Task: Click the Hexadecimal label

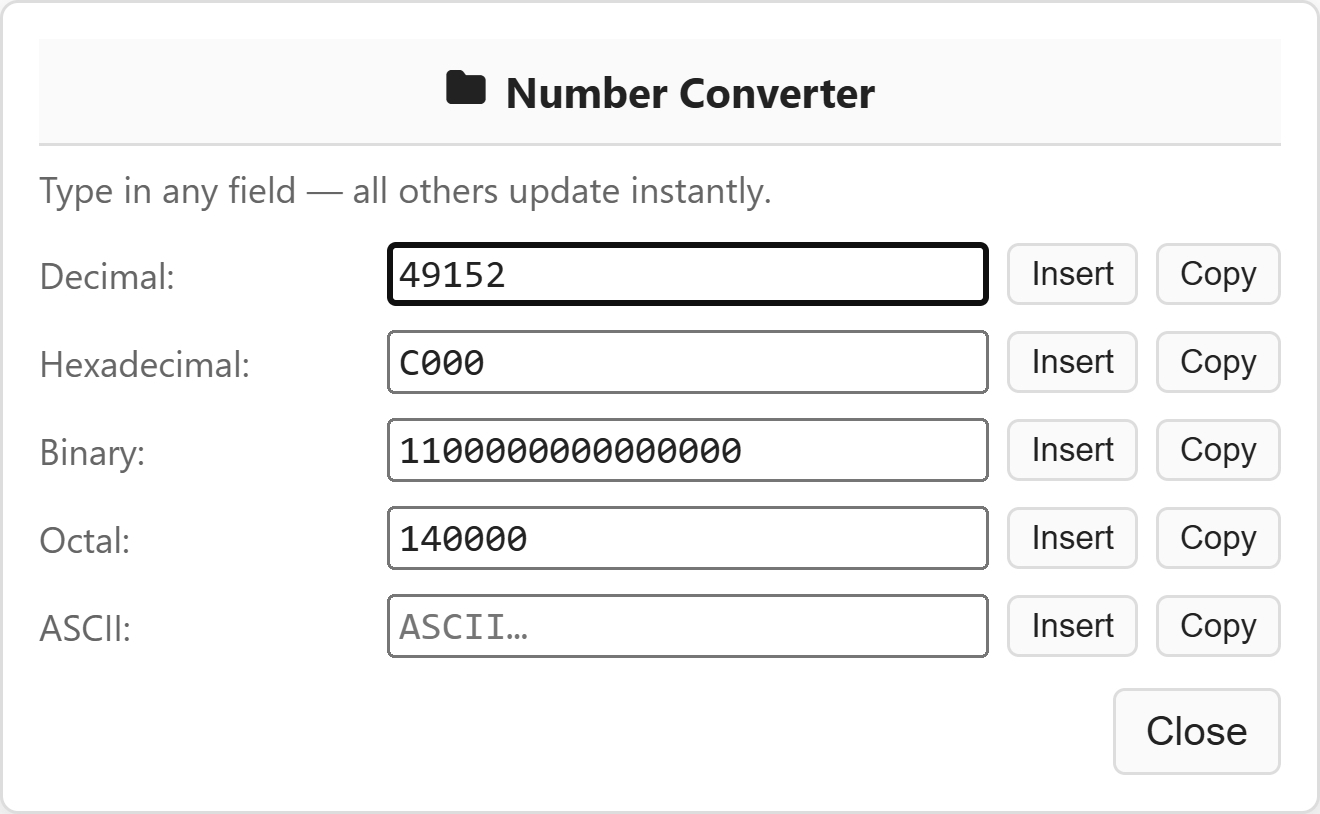Action: [144, 365]
